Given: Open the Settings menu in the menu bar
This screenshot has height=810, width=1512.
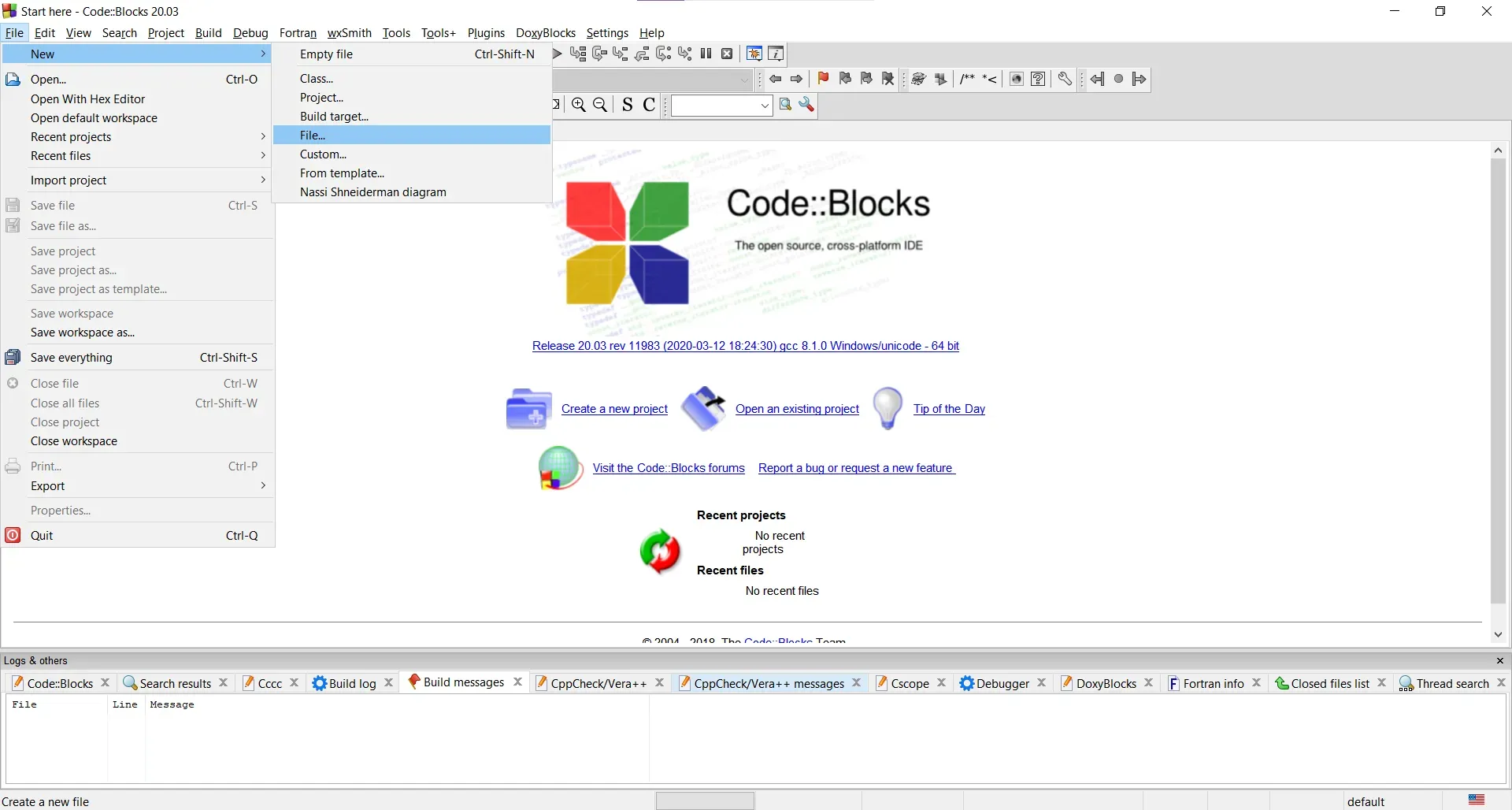Looking at the screenshot, I should 607,32.
